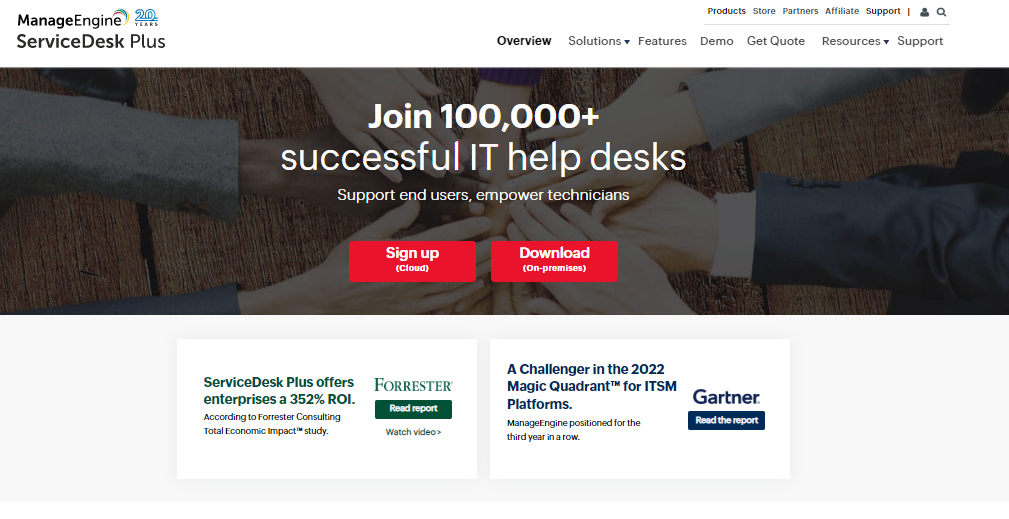
Task: Open the Affiliate link
Action: click(x=842, y=11)
